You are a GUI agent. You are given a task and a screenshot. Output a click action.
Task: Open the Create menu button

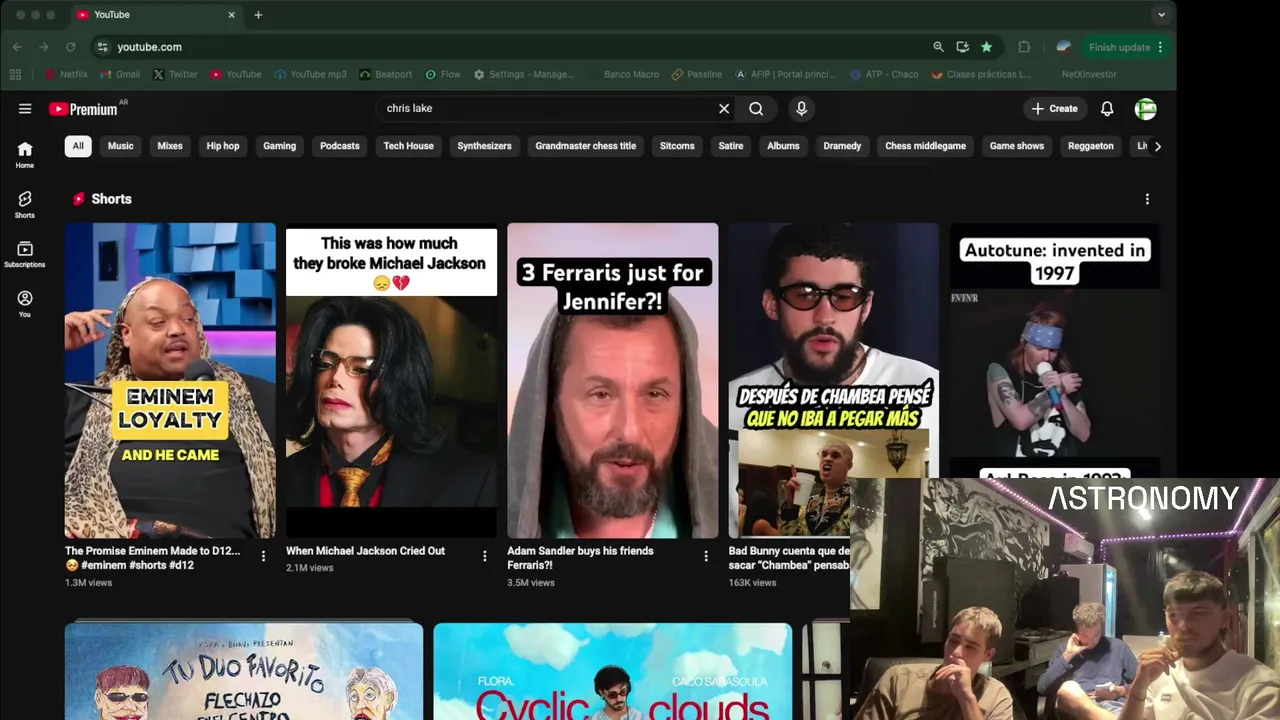[x=1055, y=109]
